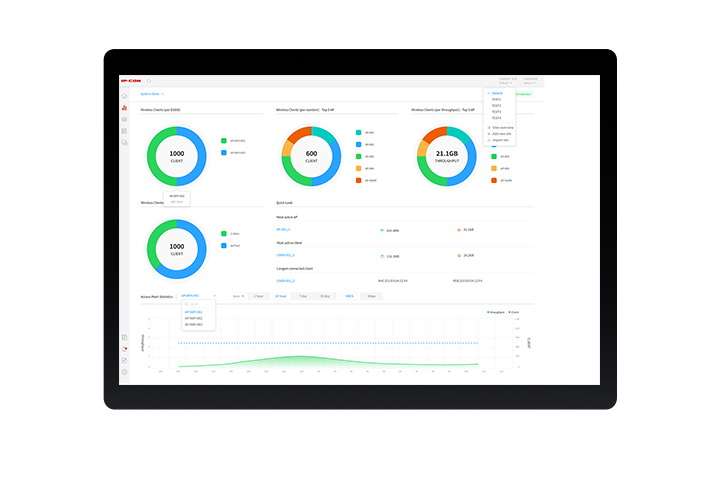Click the orange-red swatch in per-number Top 5 legend

click(359, 181)
